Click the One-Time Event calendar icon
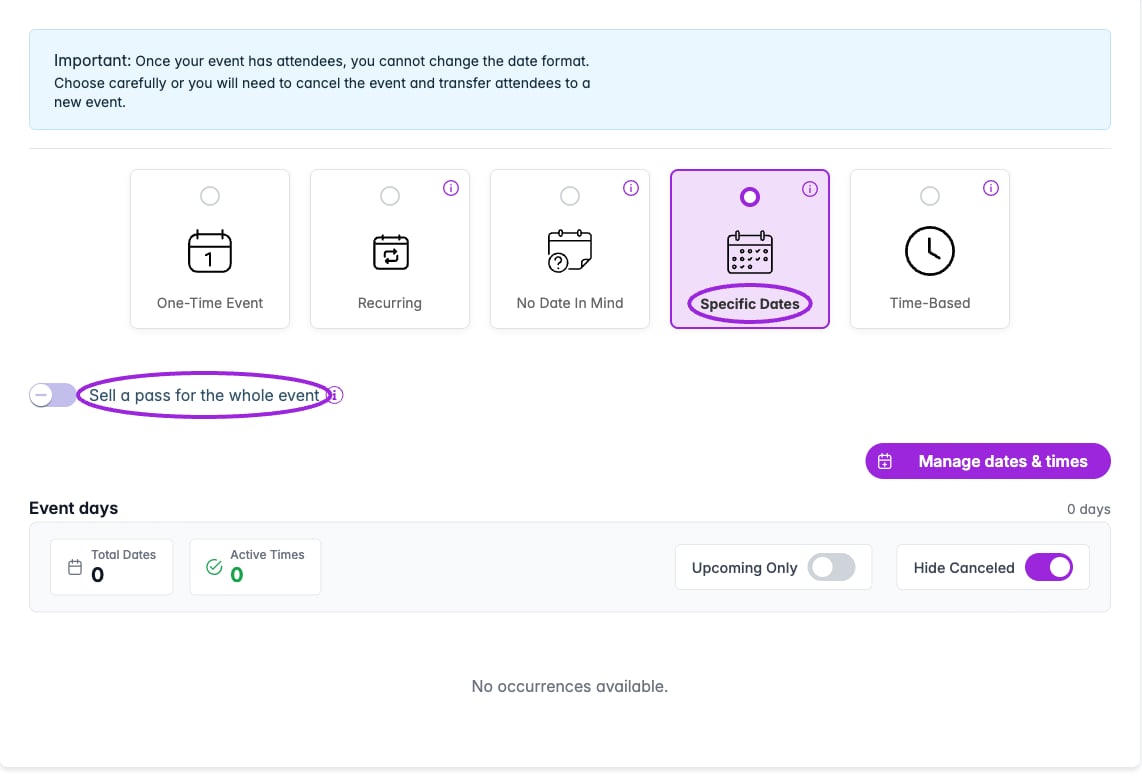 pos(210,251)
